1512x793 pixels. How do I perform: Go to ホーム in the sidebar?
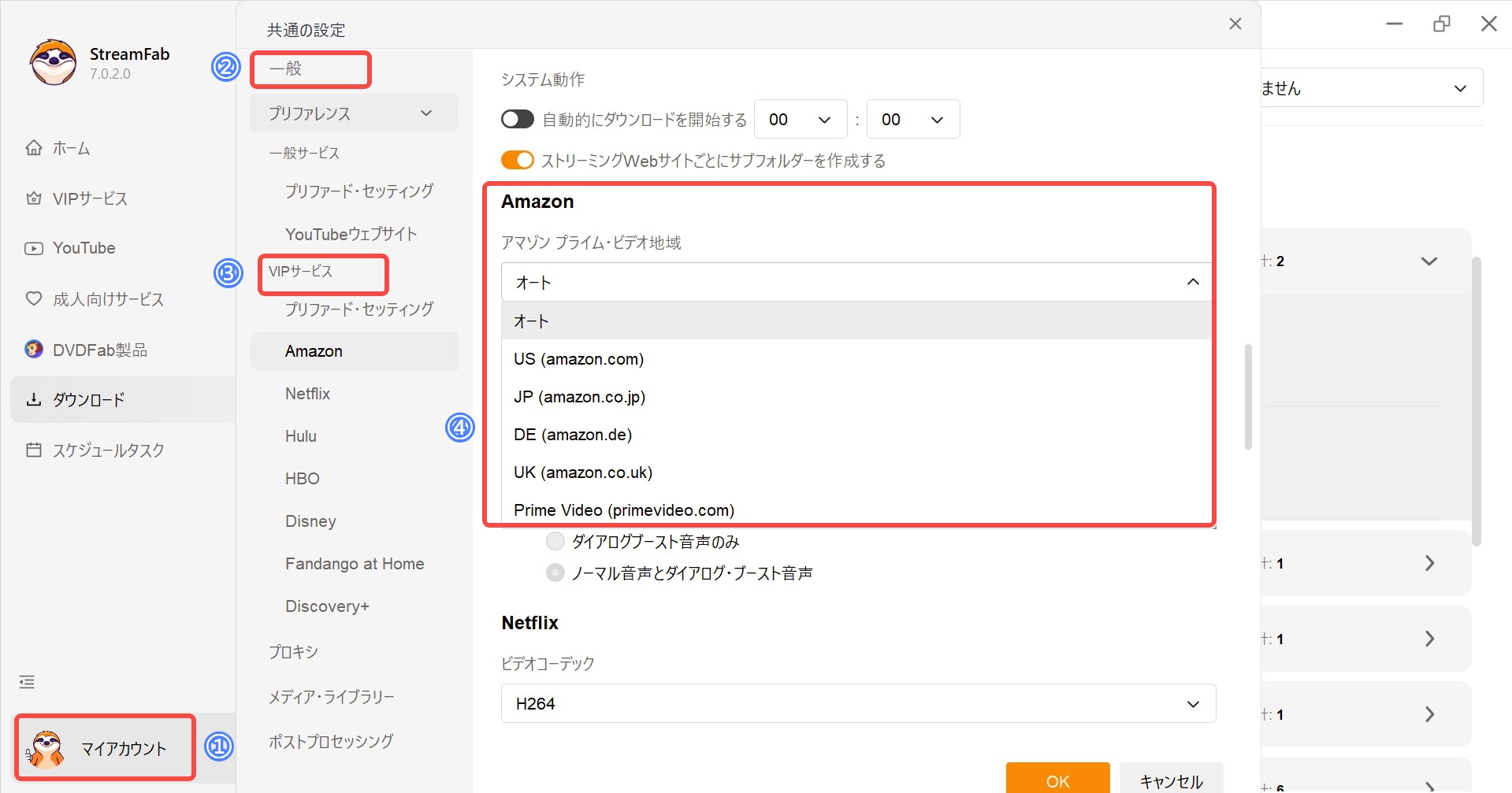tap(71, 148)
